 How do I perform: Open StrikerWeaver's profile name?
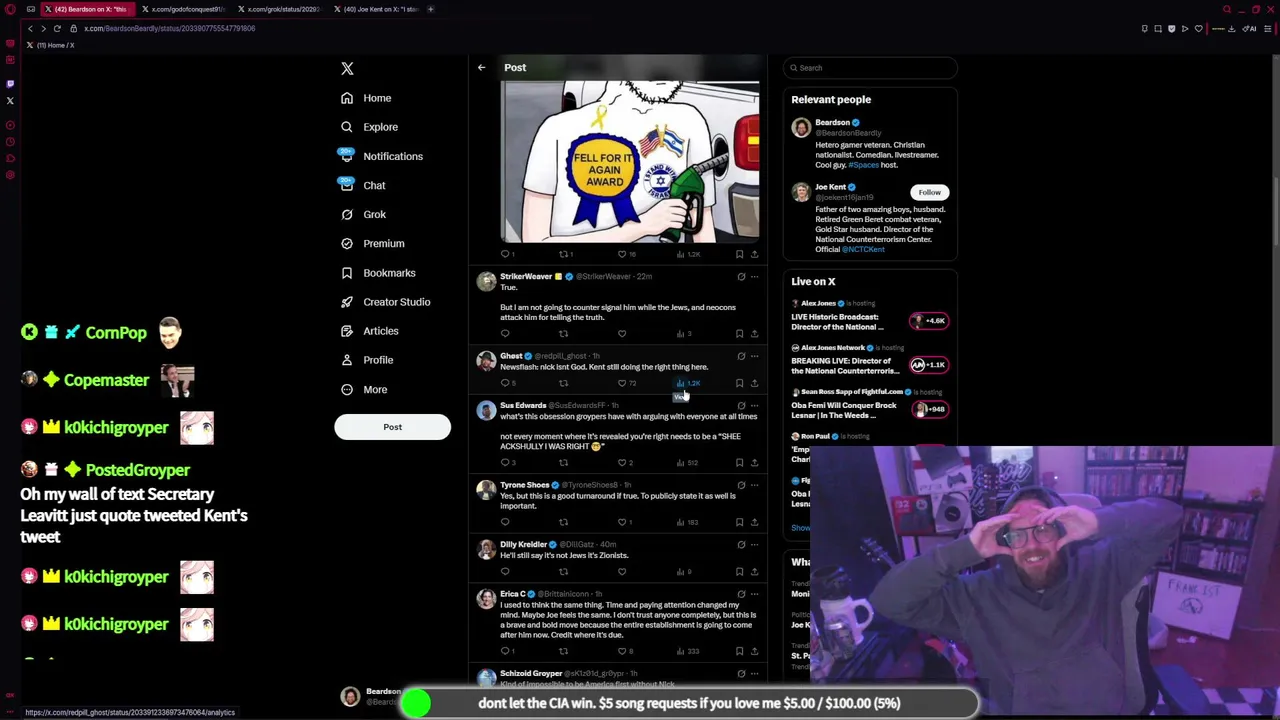(x=526, y=276)
